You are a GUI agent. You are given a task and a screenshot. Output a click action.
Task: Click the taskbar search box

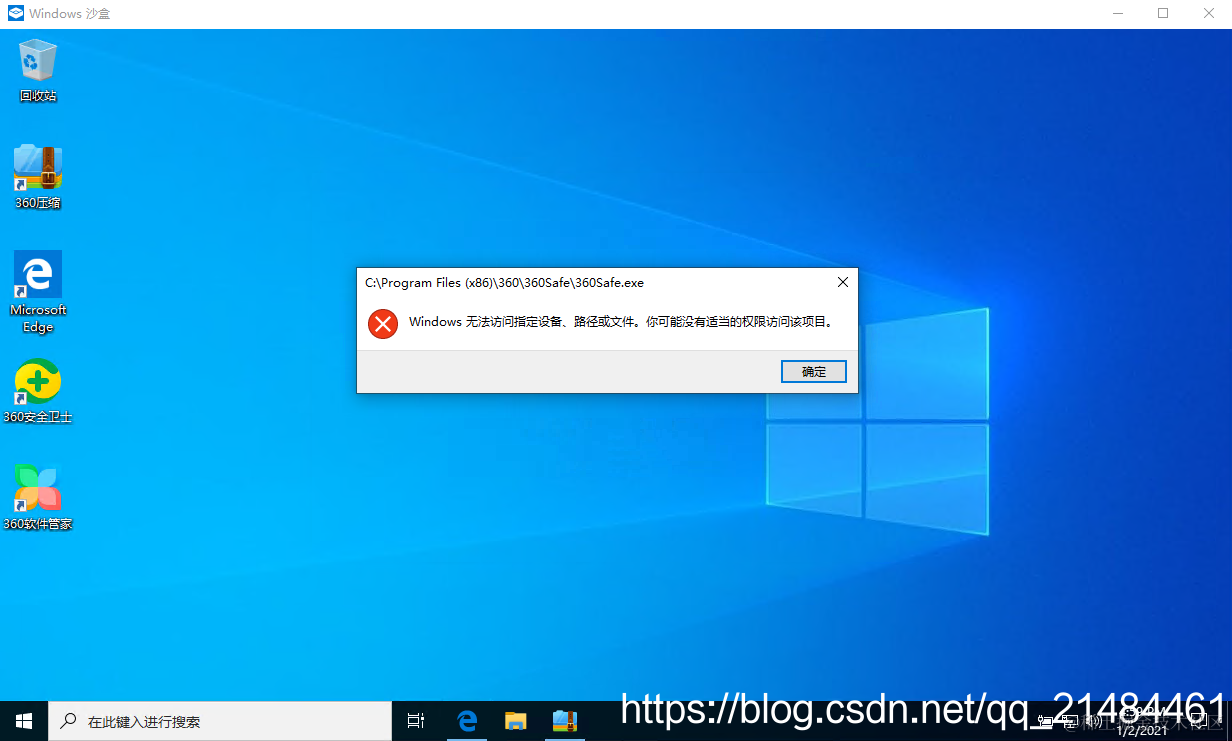point(220,721)
